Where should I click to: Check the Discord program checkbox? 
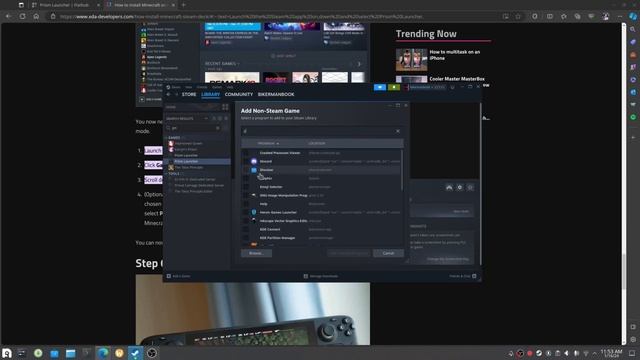coord(245,161)
